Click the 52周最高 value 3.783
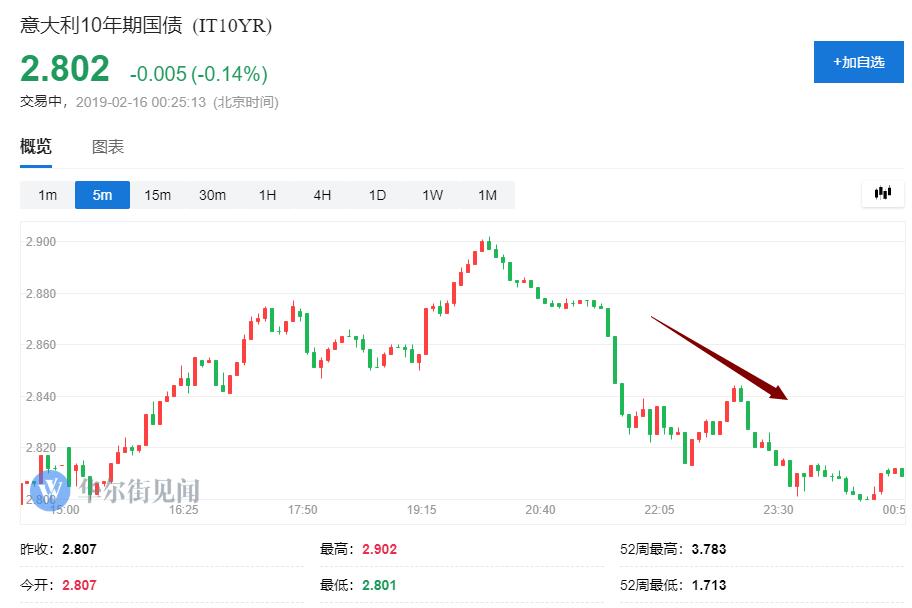 click(707, 549)
